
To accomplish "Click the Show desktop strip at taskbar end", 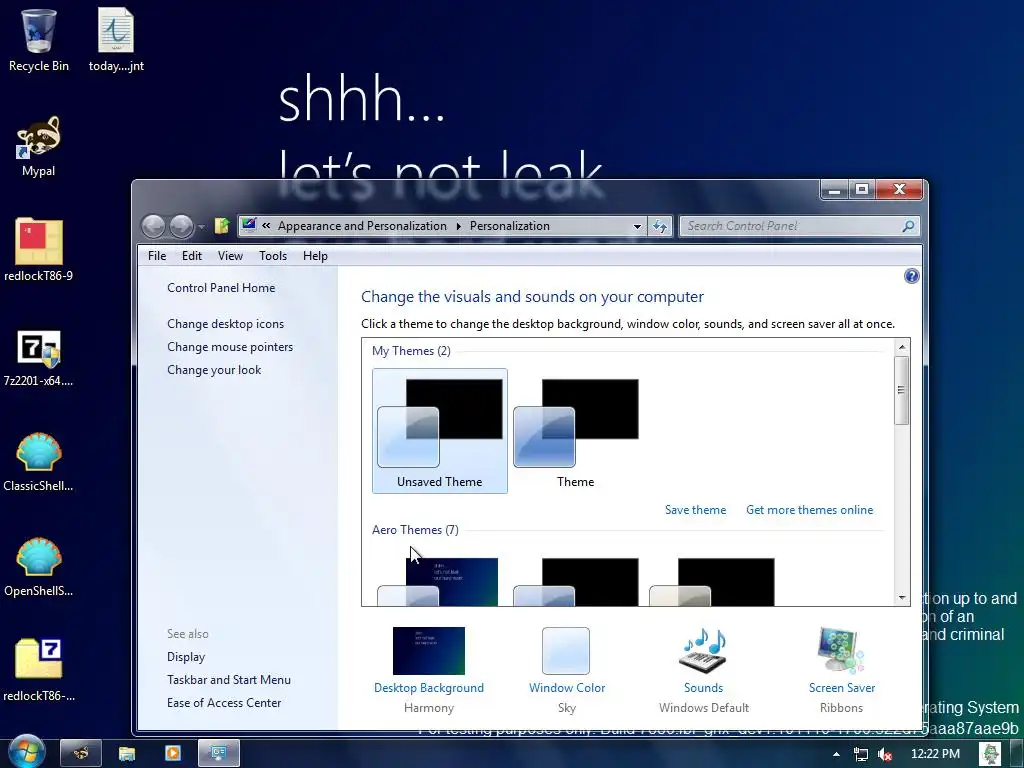I will tap(1017, 754).
